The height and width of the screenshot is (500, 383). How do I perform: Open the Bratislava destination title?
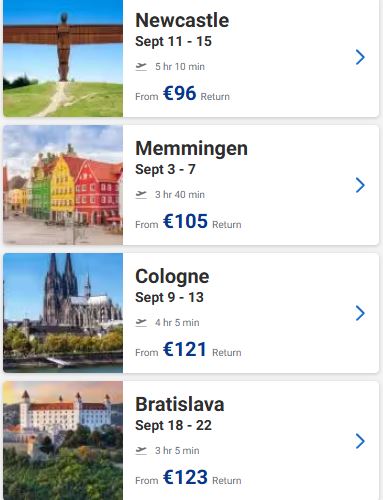pyautogui.click(x=180, y=404)
